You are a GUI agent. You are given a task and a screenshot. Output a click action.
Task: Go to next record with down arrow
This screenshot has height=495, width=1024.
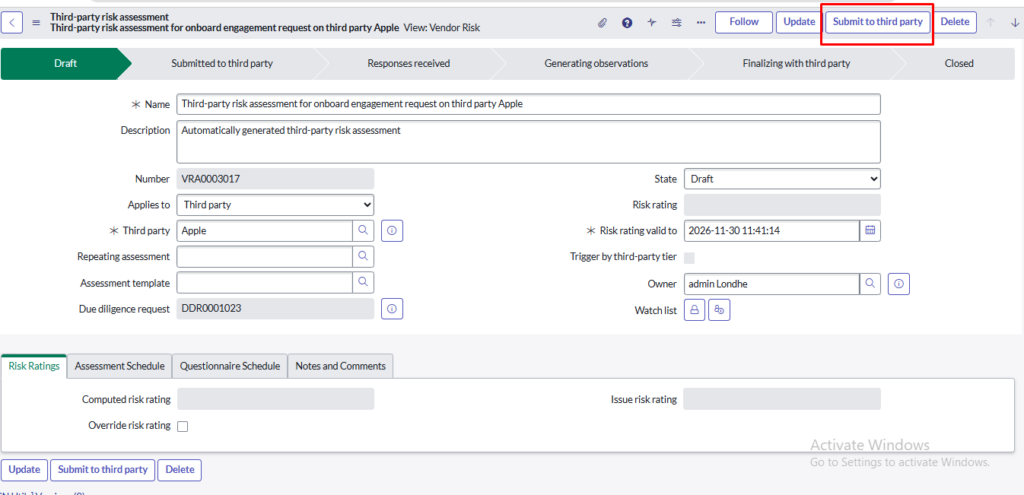click(x=1015, y=22)
